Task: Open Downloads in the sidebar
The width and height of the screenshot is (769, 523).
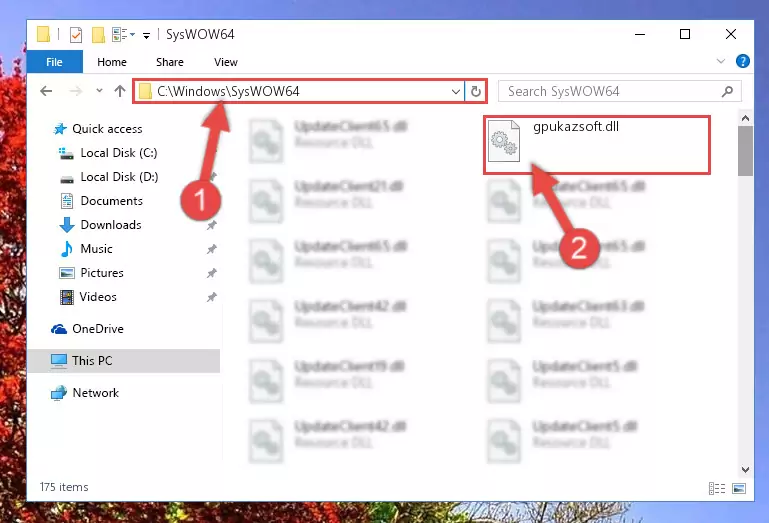Action: (x=111, y=225)
